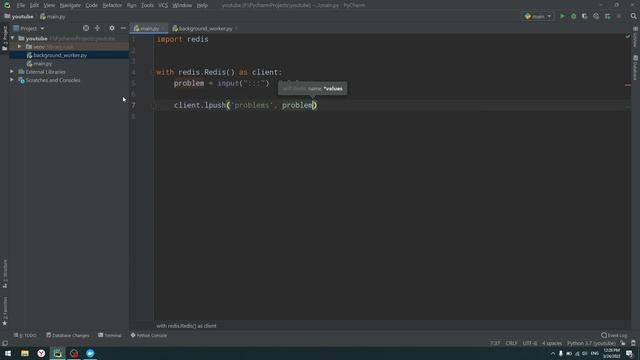Click the tool window quick-access icon bottom-left
This screenshot has width=640, height=360.
(x=4, y=343)
